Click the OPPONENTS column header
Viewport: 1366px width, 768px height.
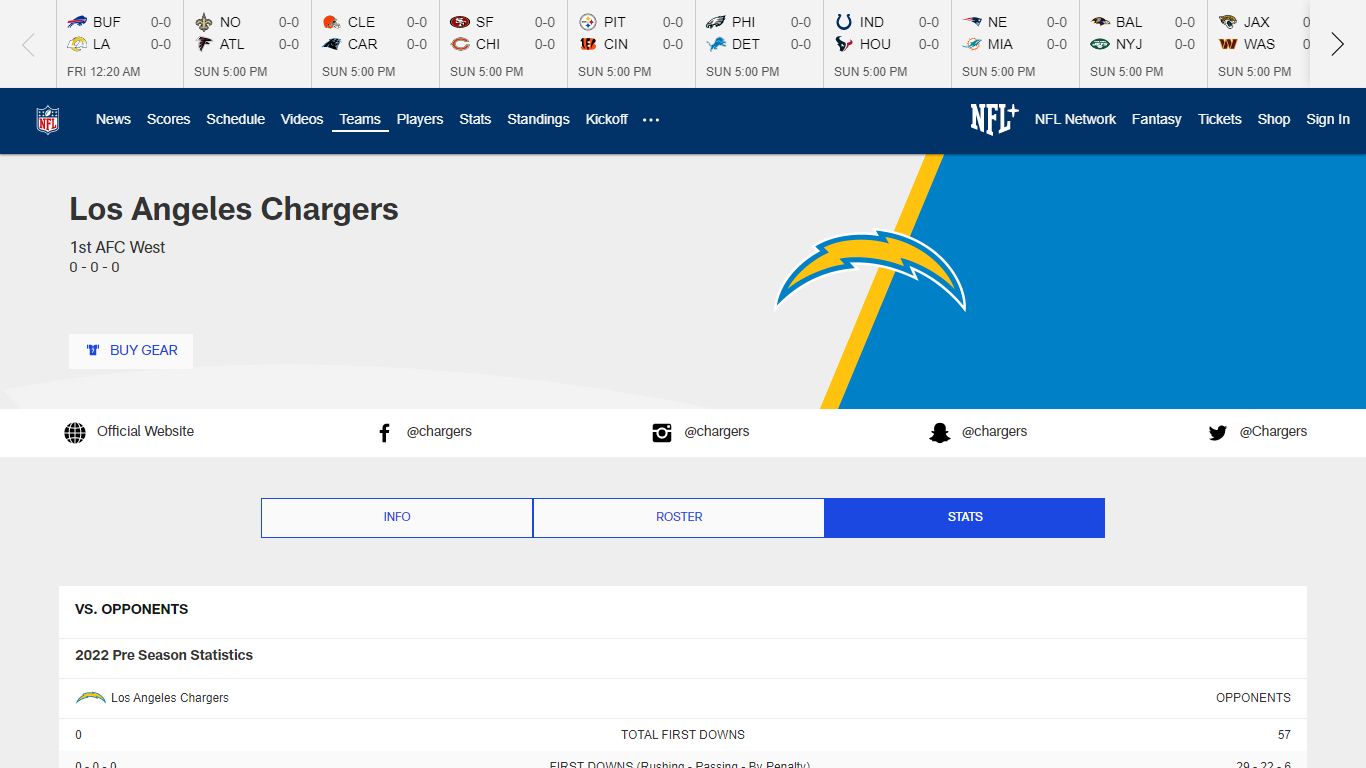1253,698
